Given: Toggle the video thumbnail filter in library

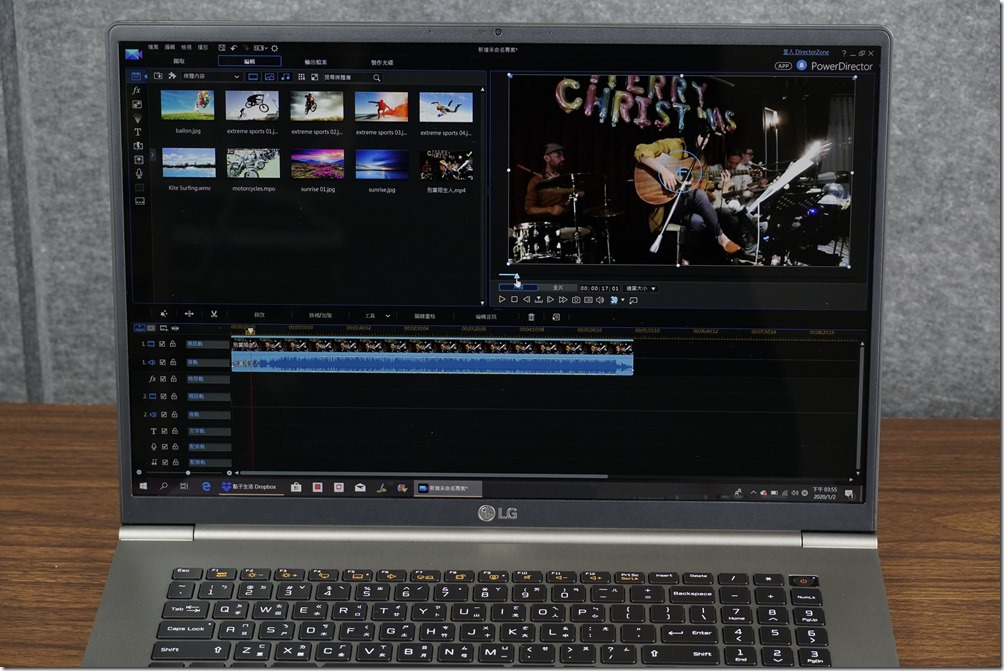Looking at the screenshot, I should (x=254, y=77).
